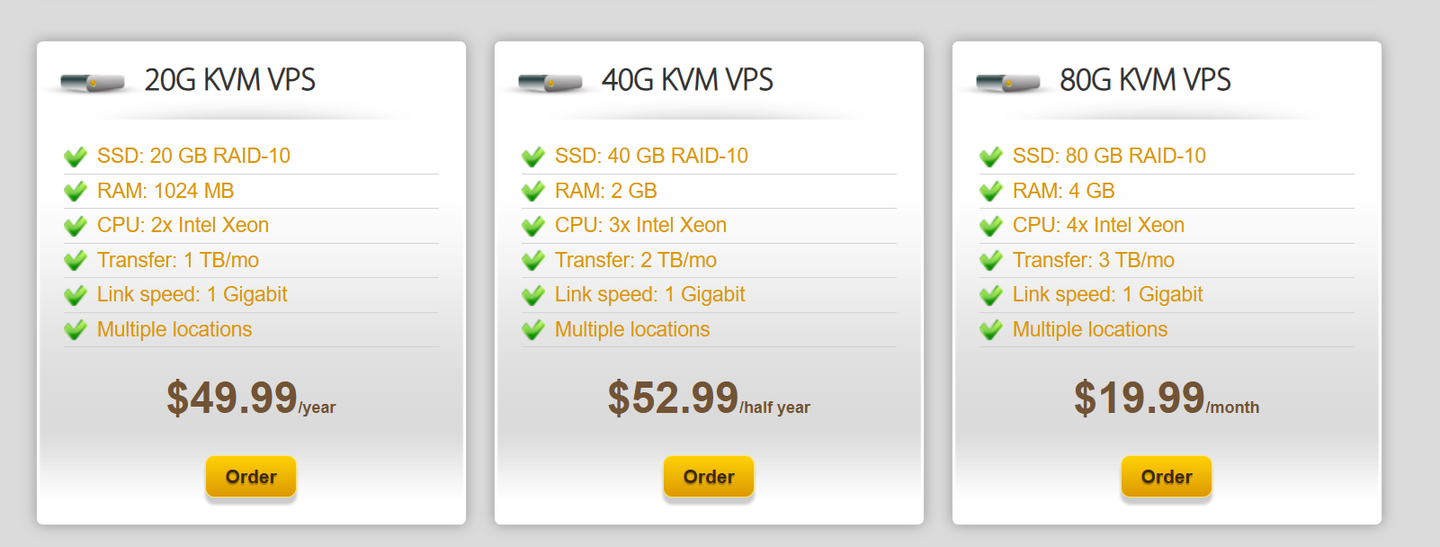Viewport: 1440px width, 547px height.
Task: Click green checkmark beside SSD: 20 GB RAID-10
Action: (x=75, y=157)
